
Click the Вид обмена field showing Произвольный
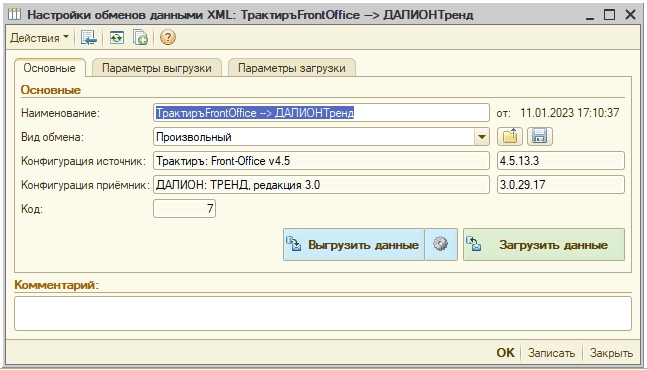314,137
